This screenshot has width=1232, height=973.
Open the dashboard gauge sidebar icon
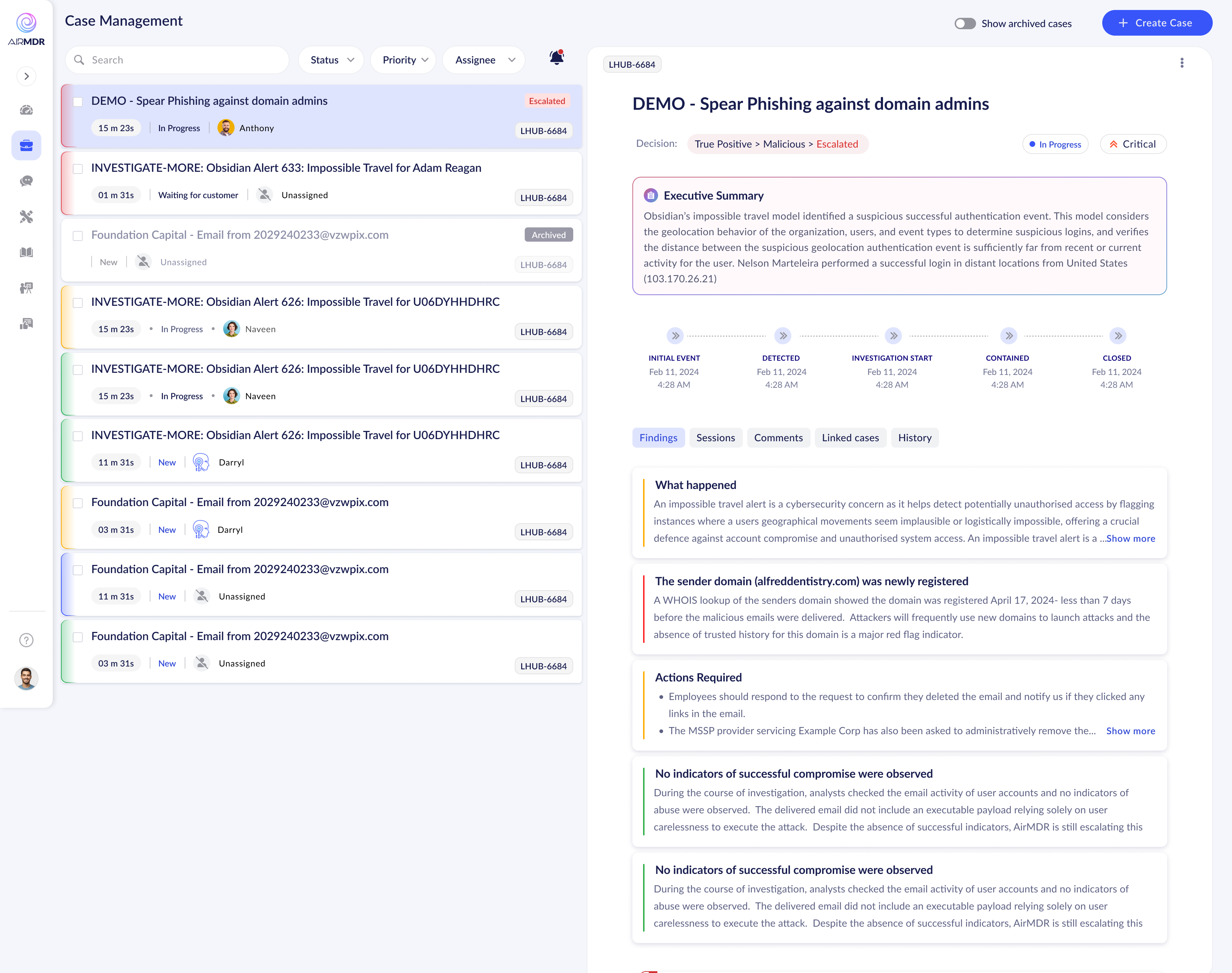coord(26,110)
